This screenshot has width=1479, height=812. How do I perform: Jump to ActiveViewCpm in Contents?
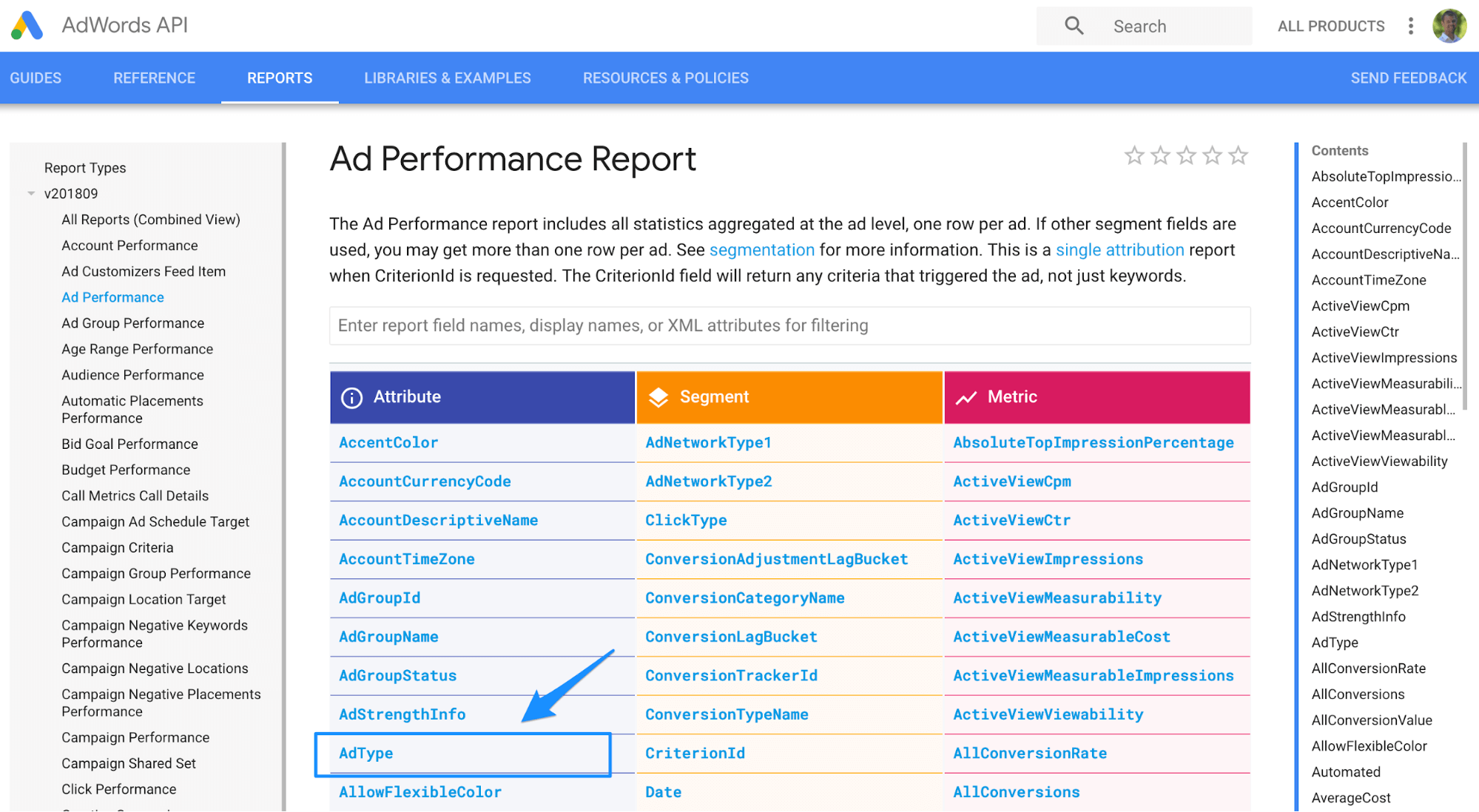point(1360,306)
